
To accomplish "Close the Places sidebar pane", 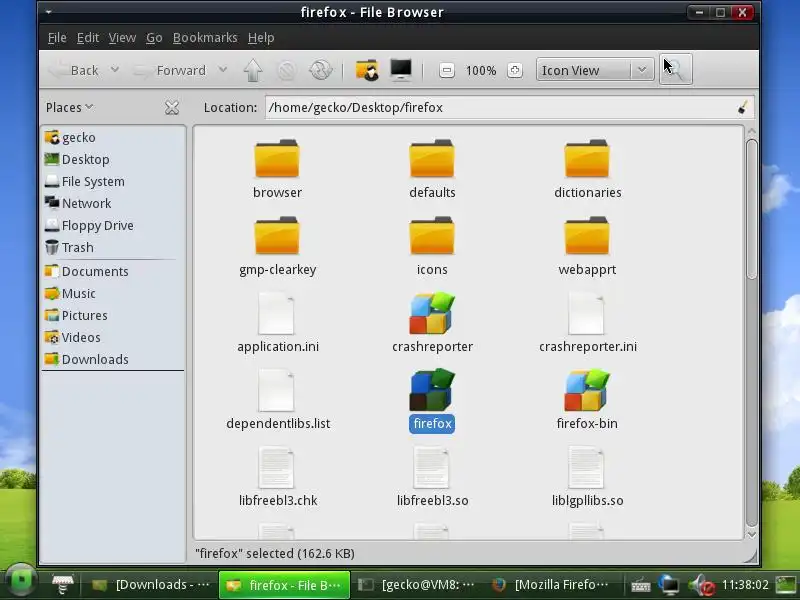I will tap(172, 108).
